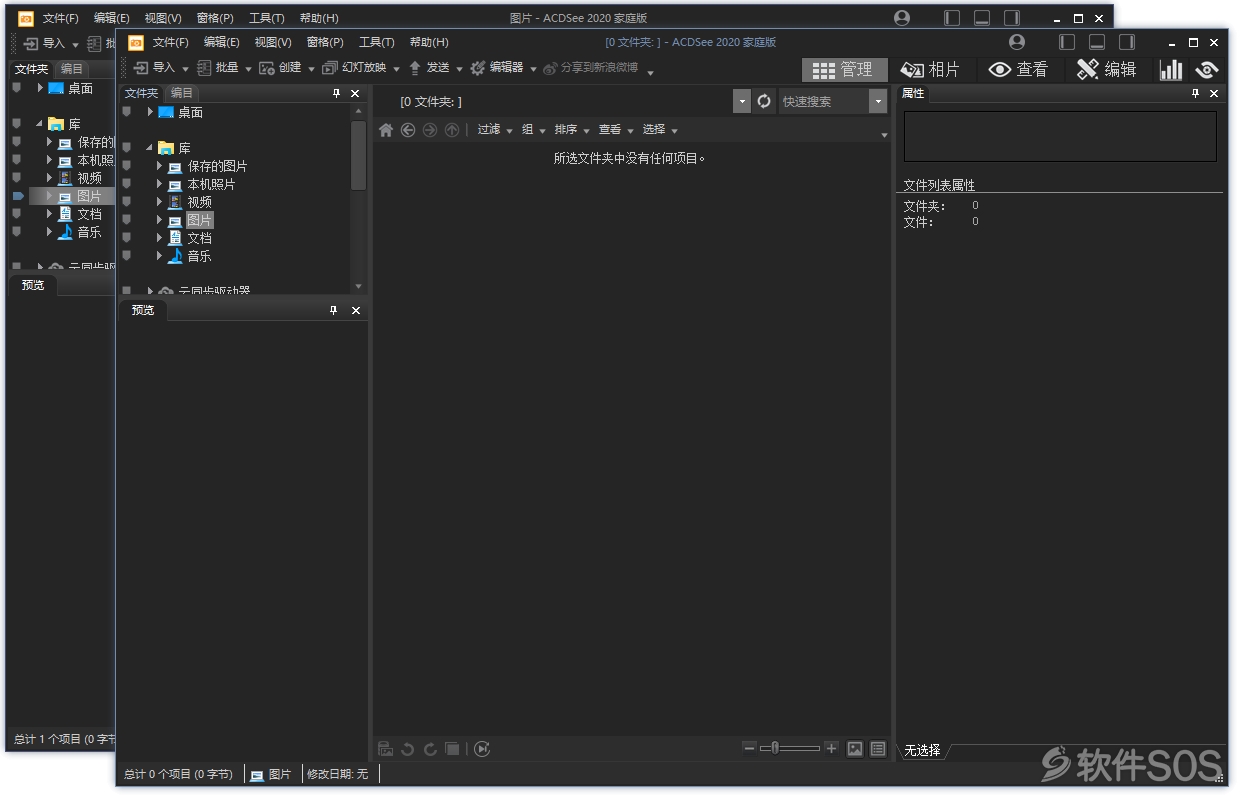Screen dimensions: 1240x795
Task: Collapse the 库 tree node
Action: 150,148
